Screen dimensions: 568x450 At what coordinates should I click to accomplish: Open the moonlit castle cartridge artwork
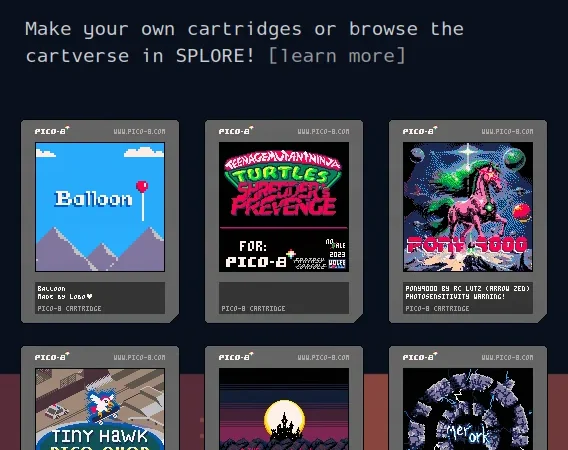284,409
